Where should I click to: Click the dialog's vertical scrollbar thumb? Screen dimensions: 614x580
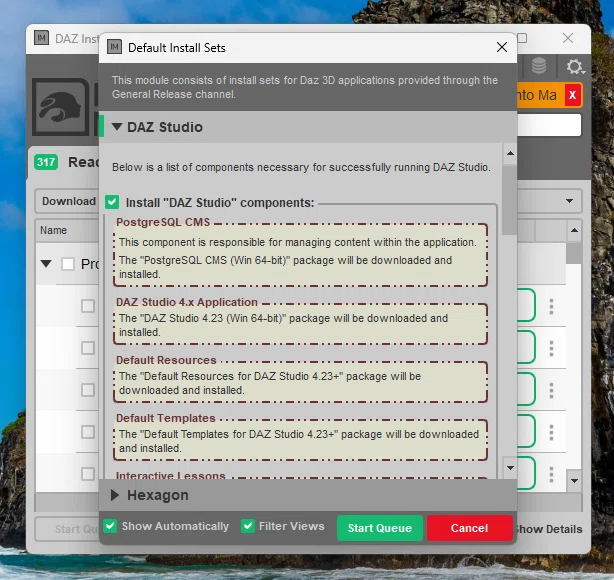click(x=510, y=200)
